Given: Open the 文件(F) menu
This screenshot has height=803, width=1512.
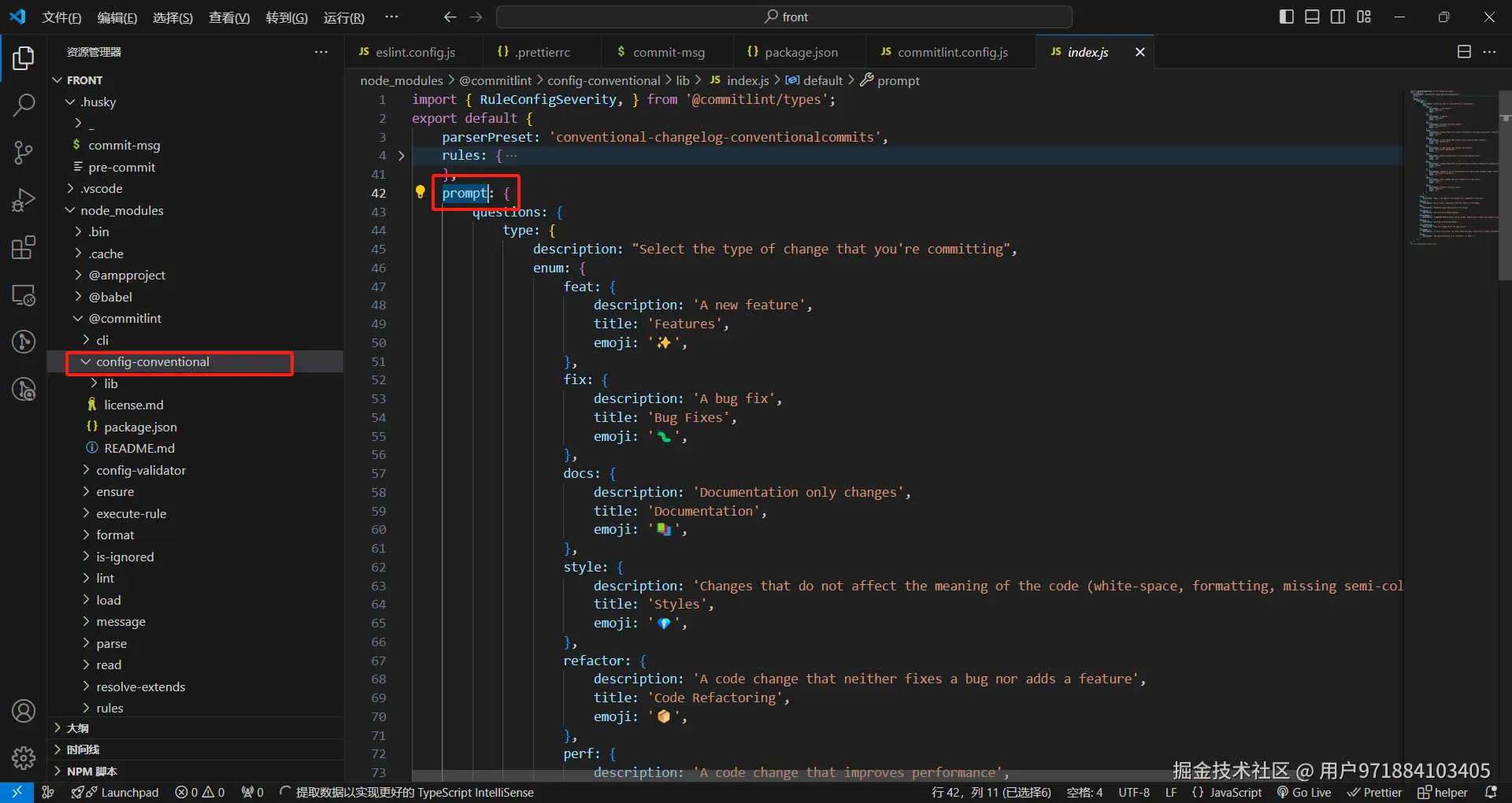Looking at the screenshot, I should click(61, 17).
